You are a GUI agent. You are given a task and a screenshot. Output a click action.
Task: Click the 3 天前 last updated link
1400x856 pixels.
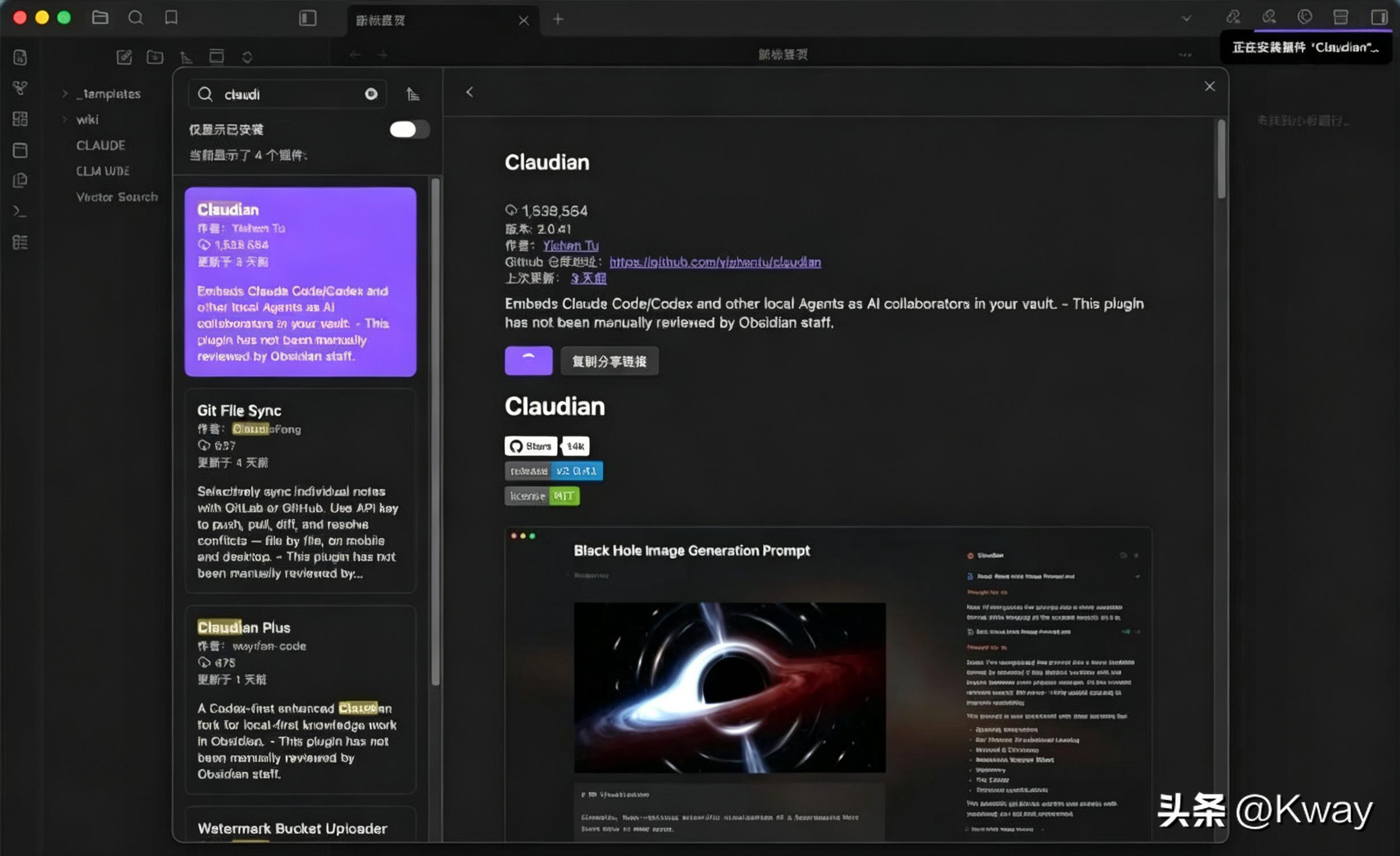coord(589,278)
